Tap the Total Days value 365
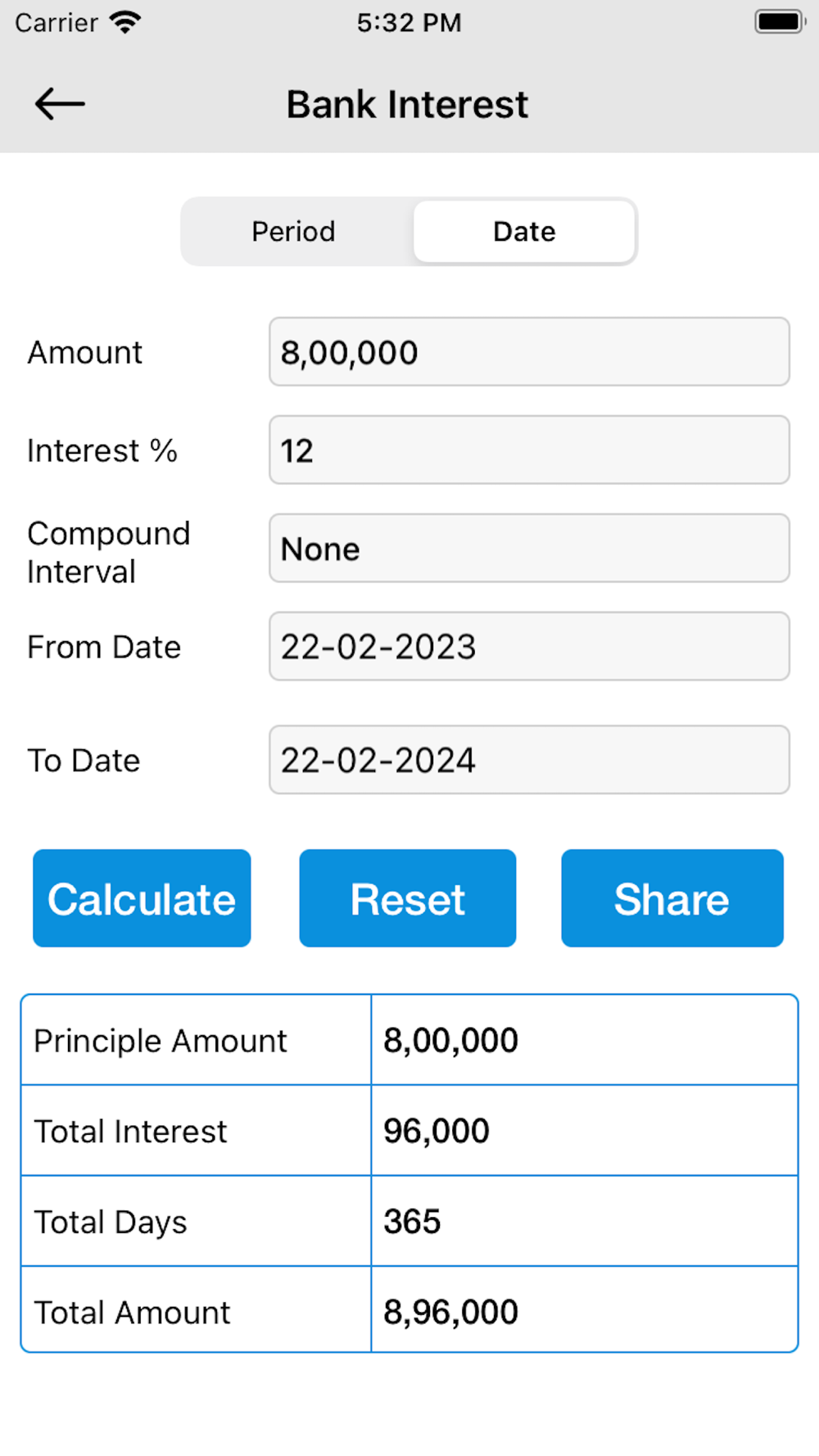Viewport: 819px width, 1456px height. [412, 1222]
